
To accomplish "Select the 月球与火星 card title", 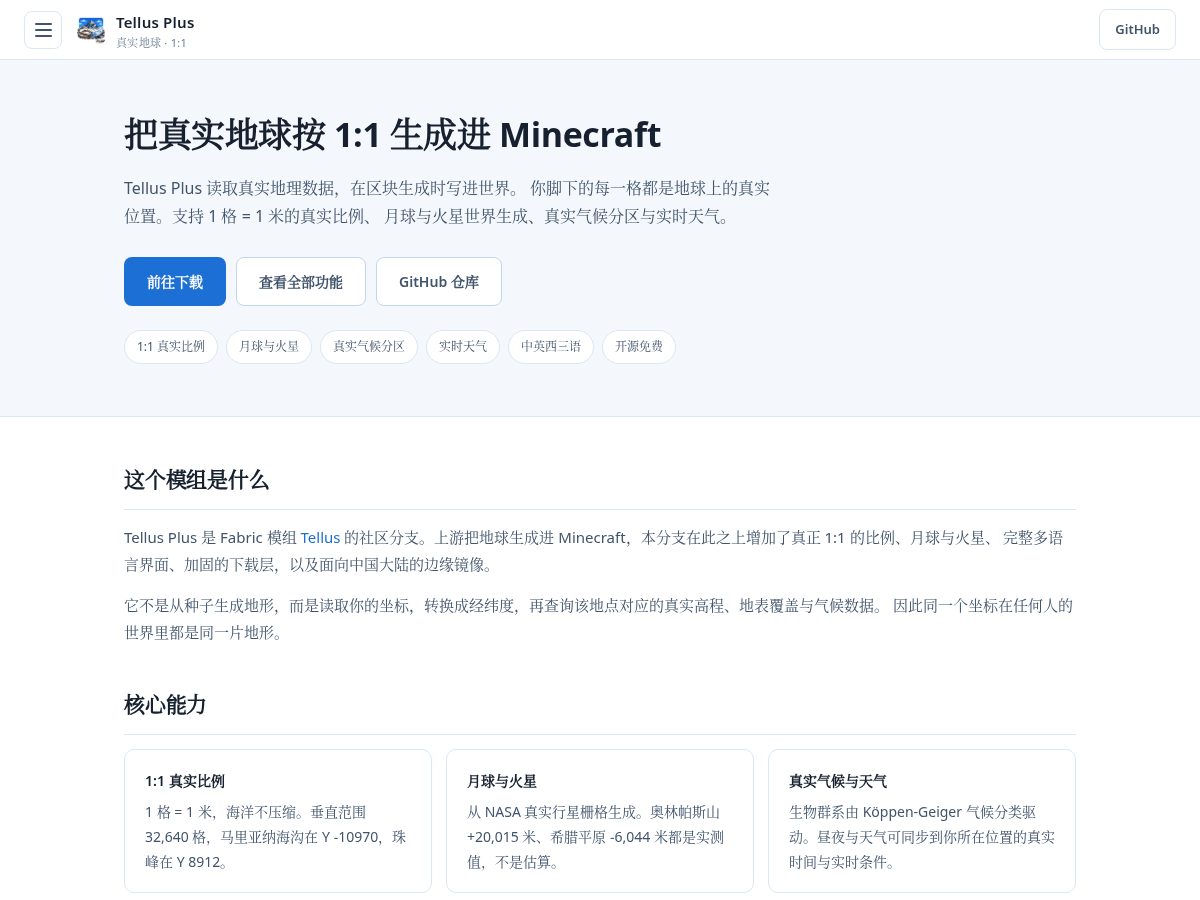I will coord(502,781).
